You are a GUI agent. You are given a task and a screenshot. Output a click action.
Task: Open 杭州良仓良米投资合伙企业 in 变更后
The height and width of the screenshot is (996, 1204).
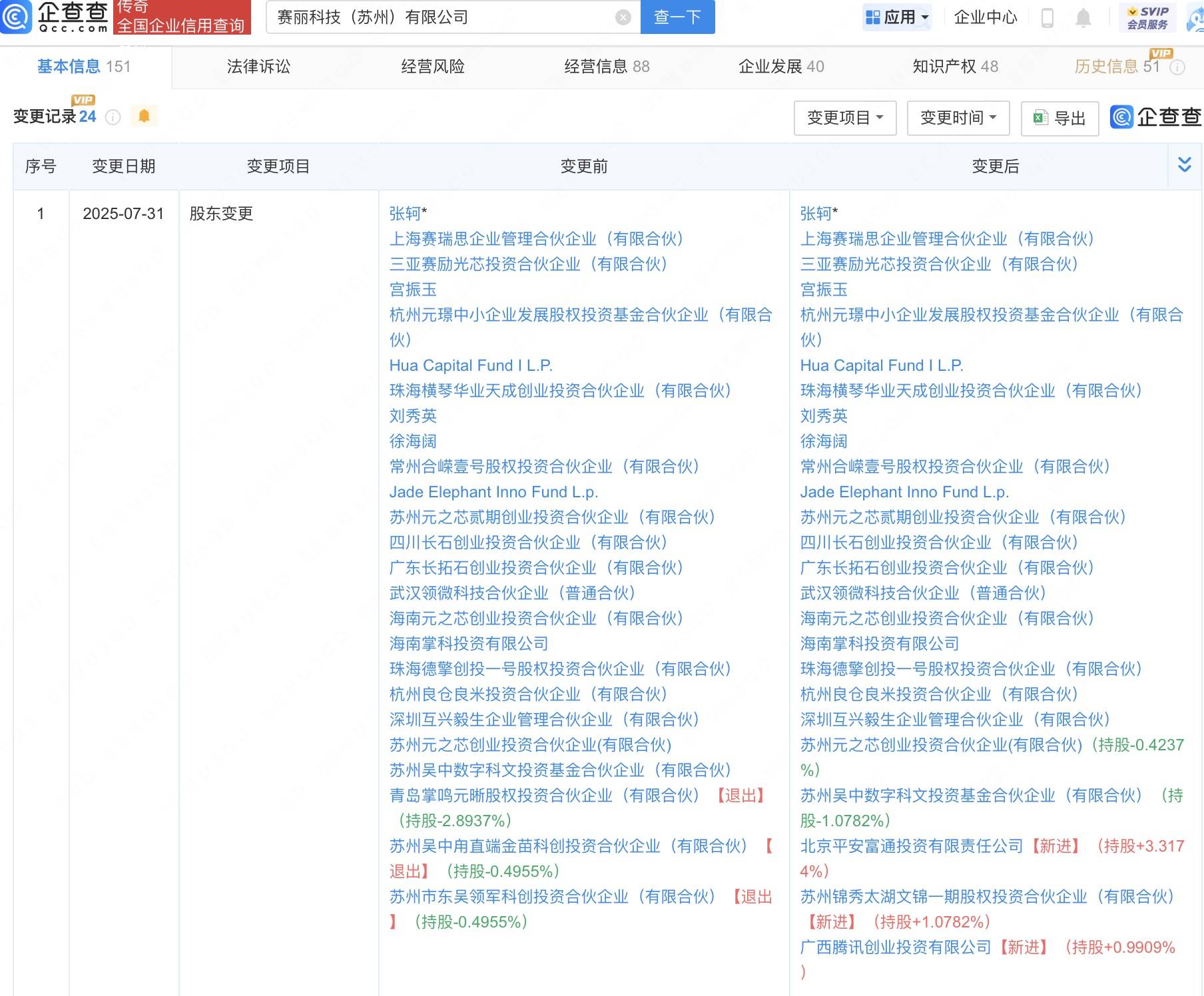(x=939, y=694)
